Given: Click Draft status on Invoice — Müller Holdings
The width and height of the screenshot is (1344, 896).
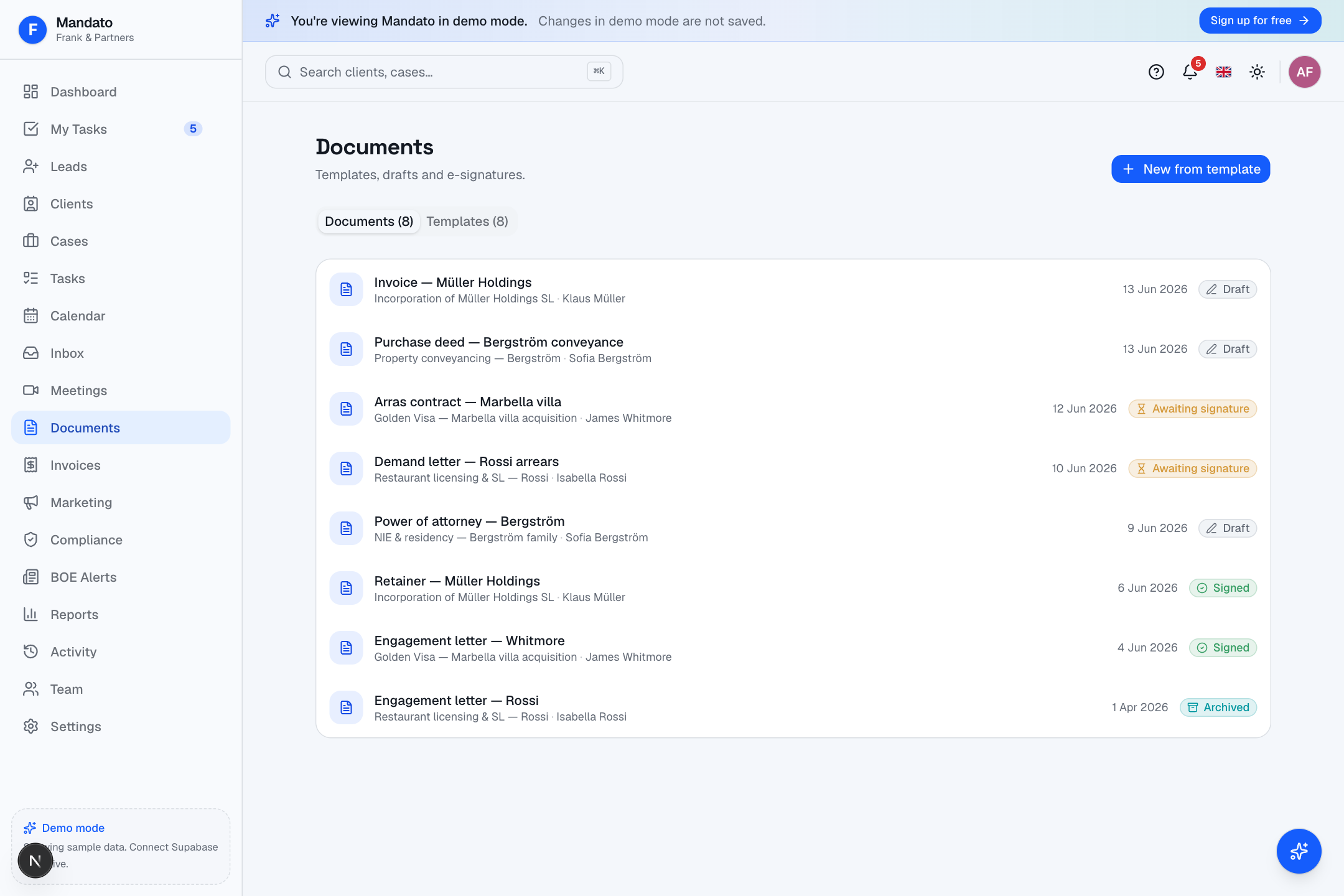Looking at the screenshot, I should pos(1228,289).
